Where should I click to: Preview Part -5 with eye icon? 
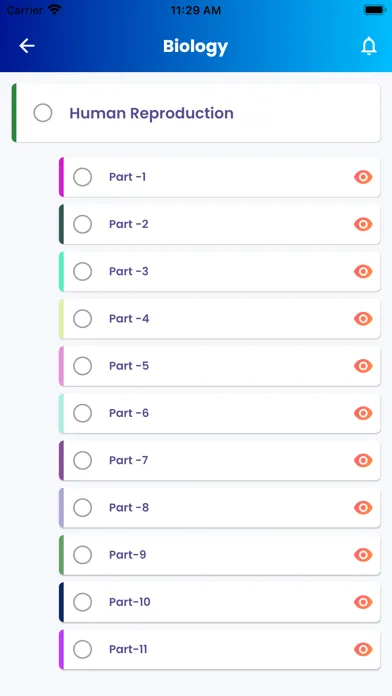point(363,366)
